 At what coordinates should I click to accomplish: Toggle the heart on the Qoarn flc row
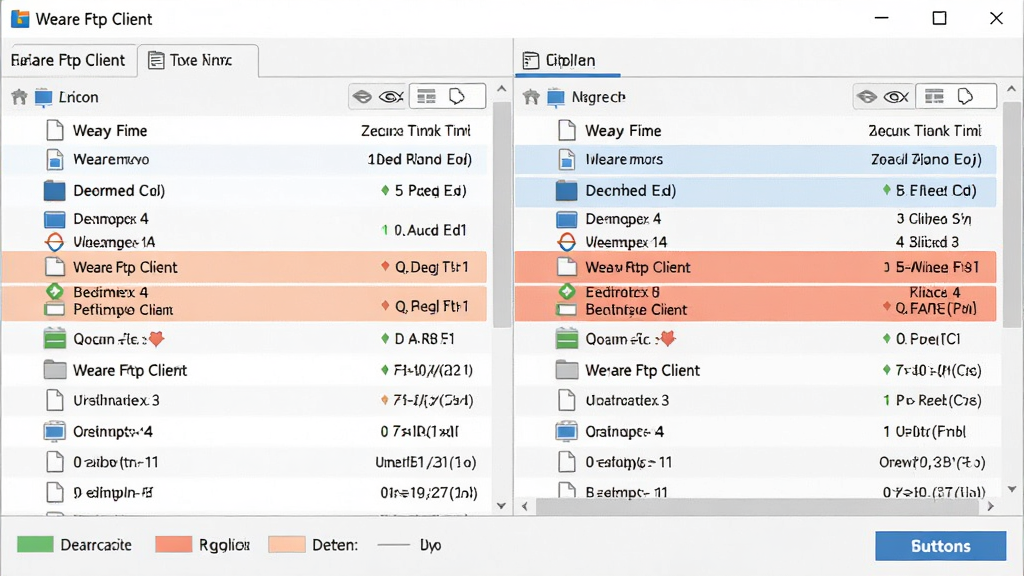[x=667, y=339]
